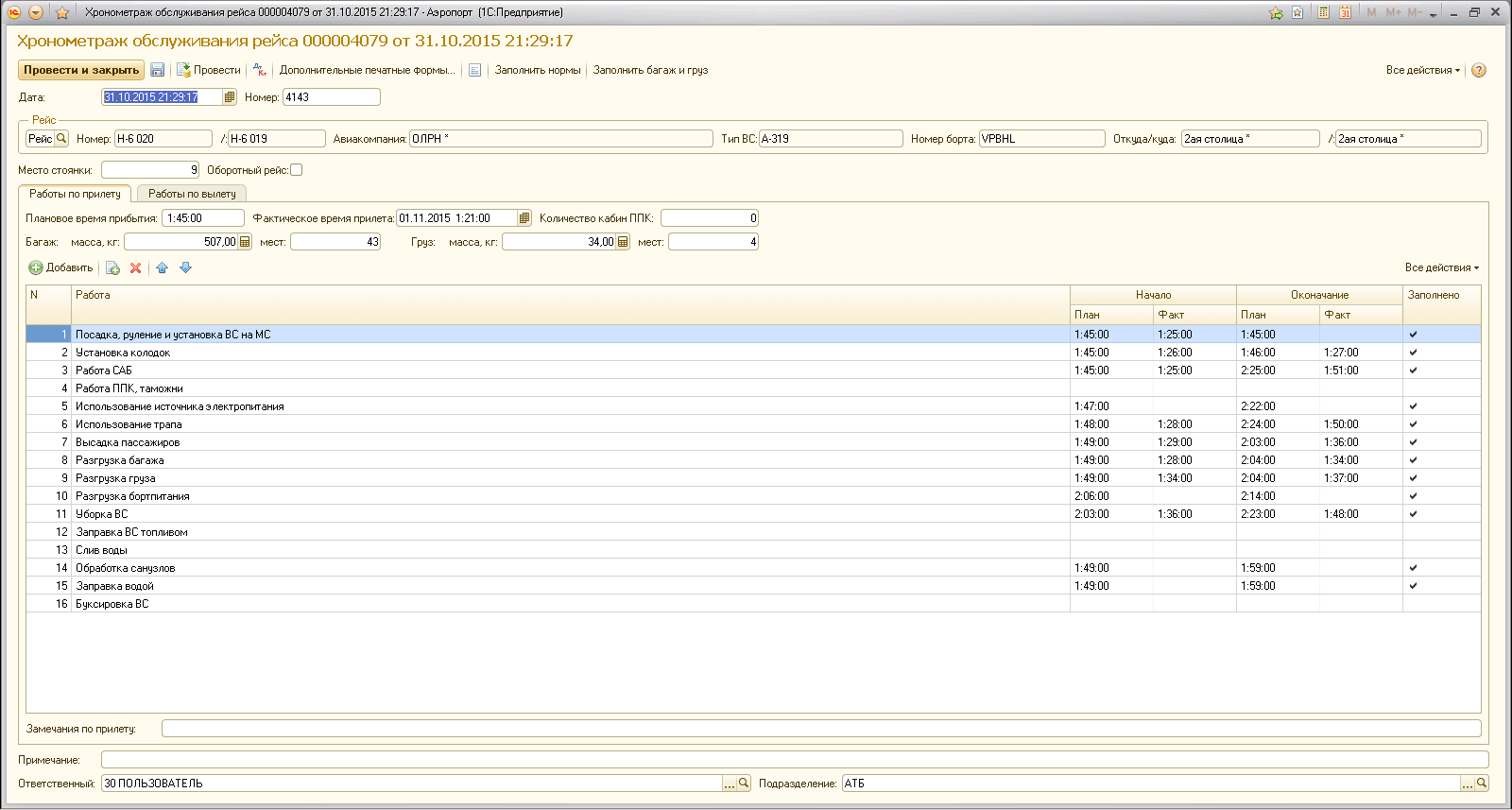Click the help question mark icon
Image resolution: width=1512 pixels, height=810 pixels.
1479,70
